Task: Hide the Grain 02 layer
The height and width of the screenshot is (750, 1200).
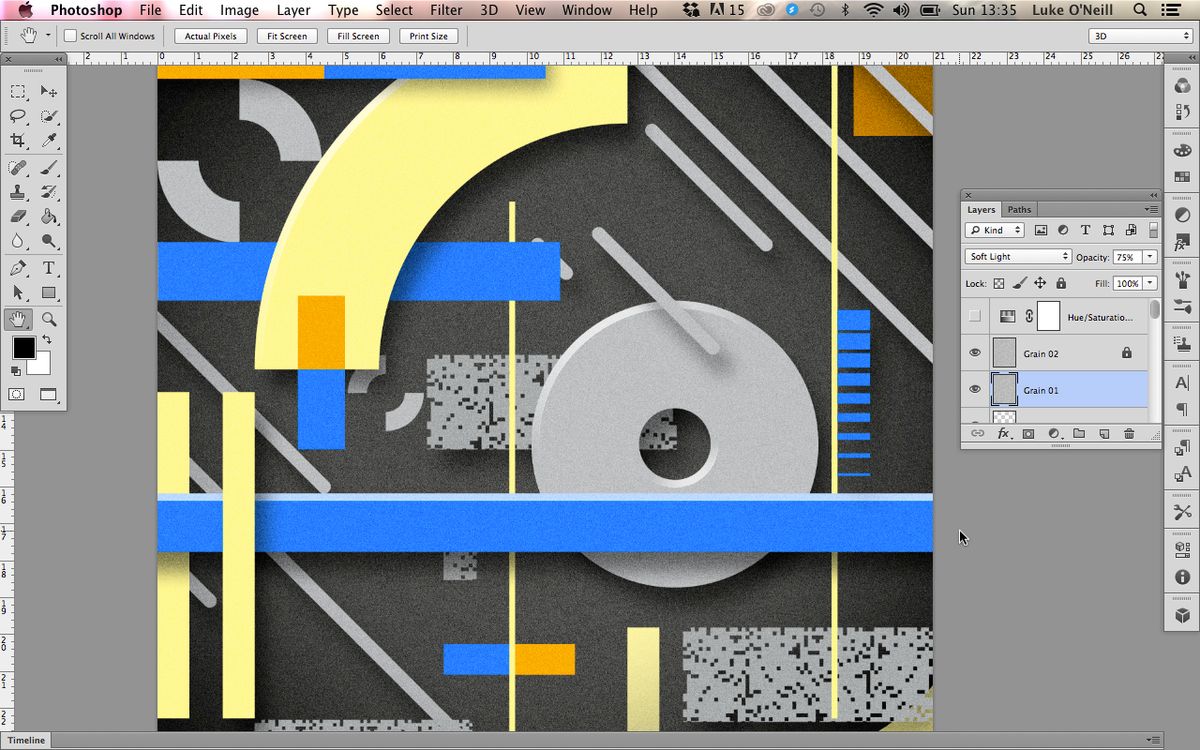Action: [975, 353]
